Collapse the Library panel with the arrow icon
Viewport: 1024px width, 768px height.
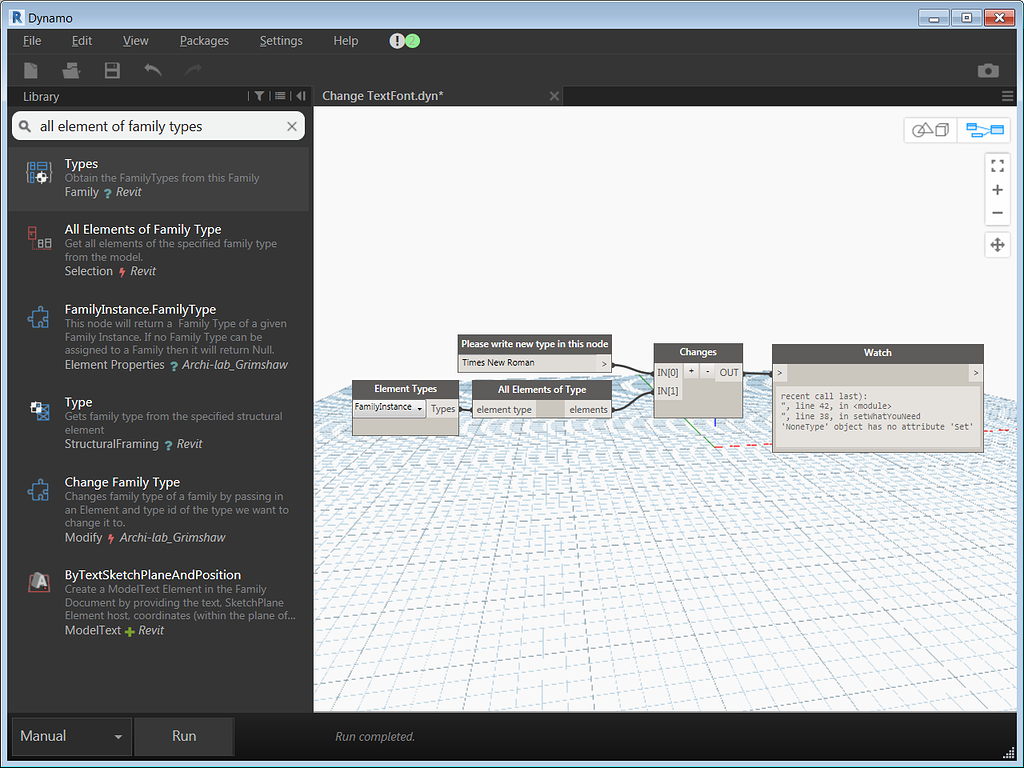point(300,96)
